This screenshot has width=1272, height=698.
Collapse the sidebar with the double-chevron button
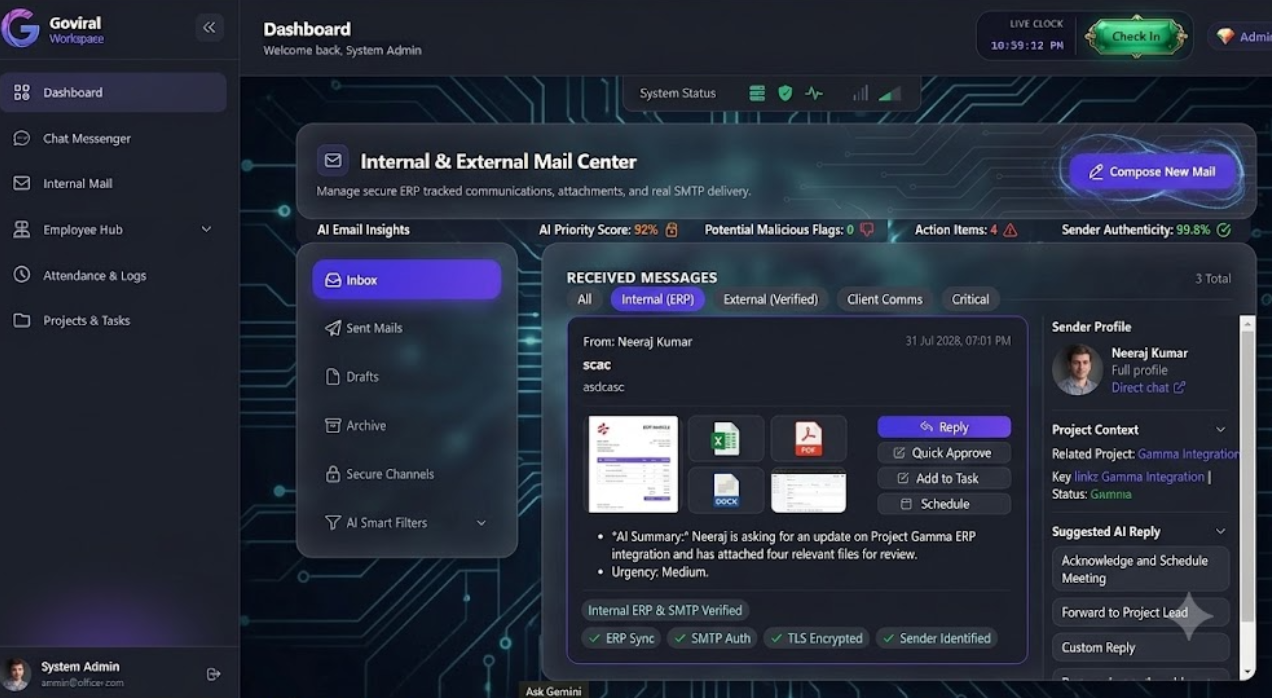pyautogui.click(x=209, y=28)
